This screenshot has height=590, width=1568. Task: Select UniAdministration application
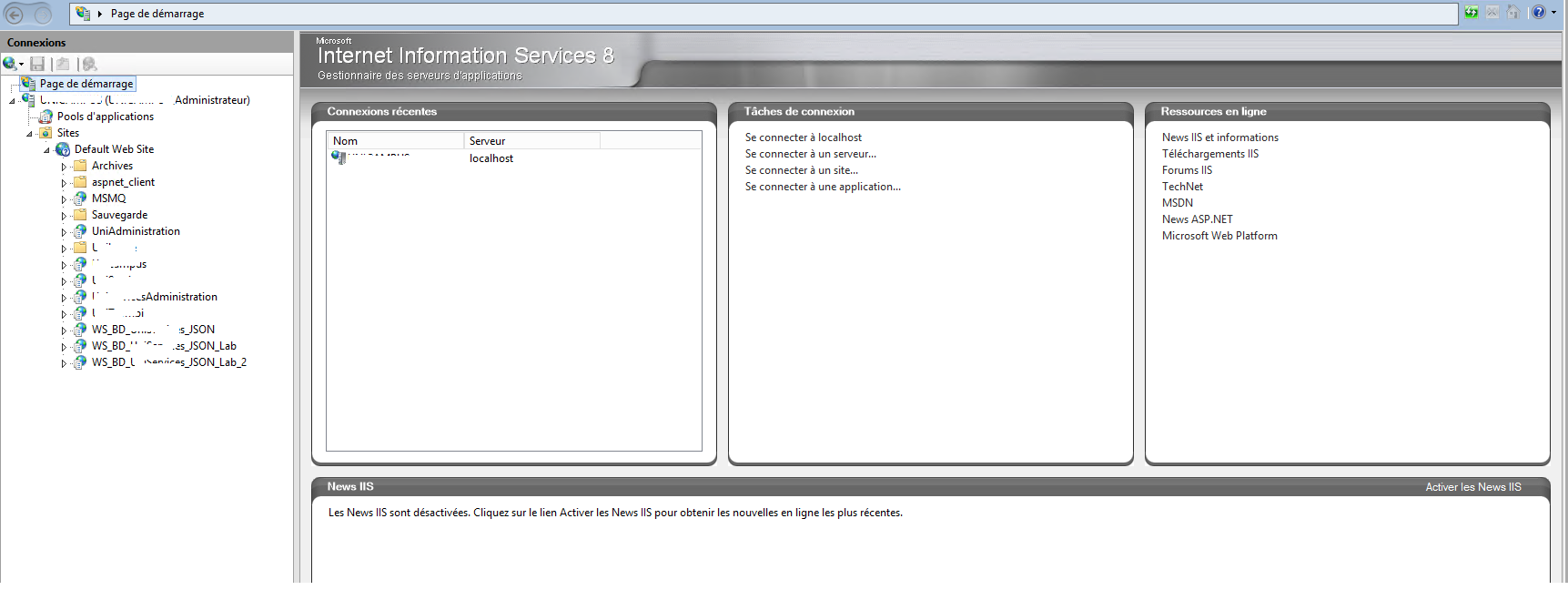click(136, 231)
